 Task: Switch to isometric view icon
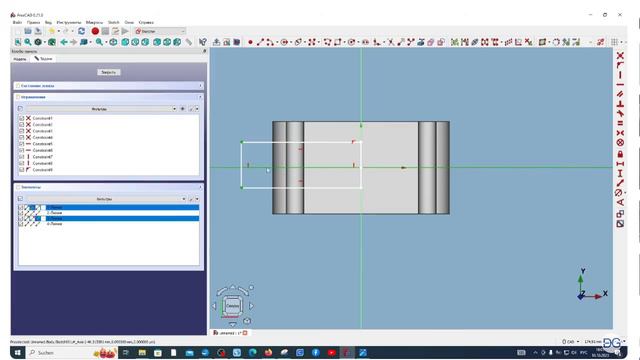113,42
